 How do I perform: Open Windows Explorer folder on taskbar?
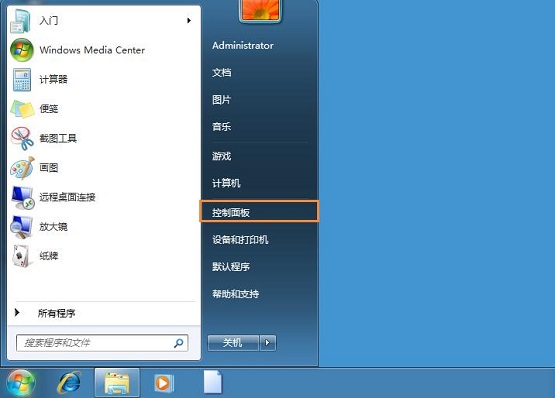coord(117,383)
